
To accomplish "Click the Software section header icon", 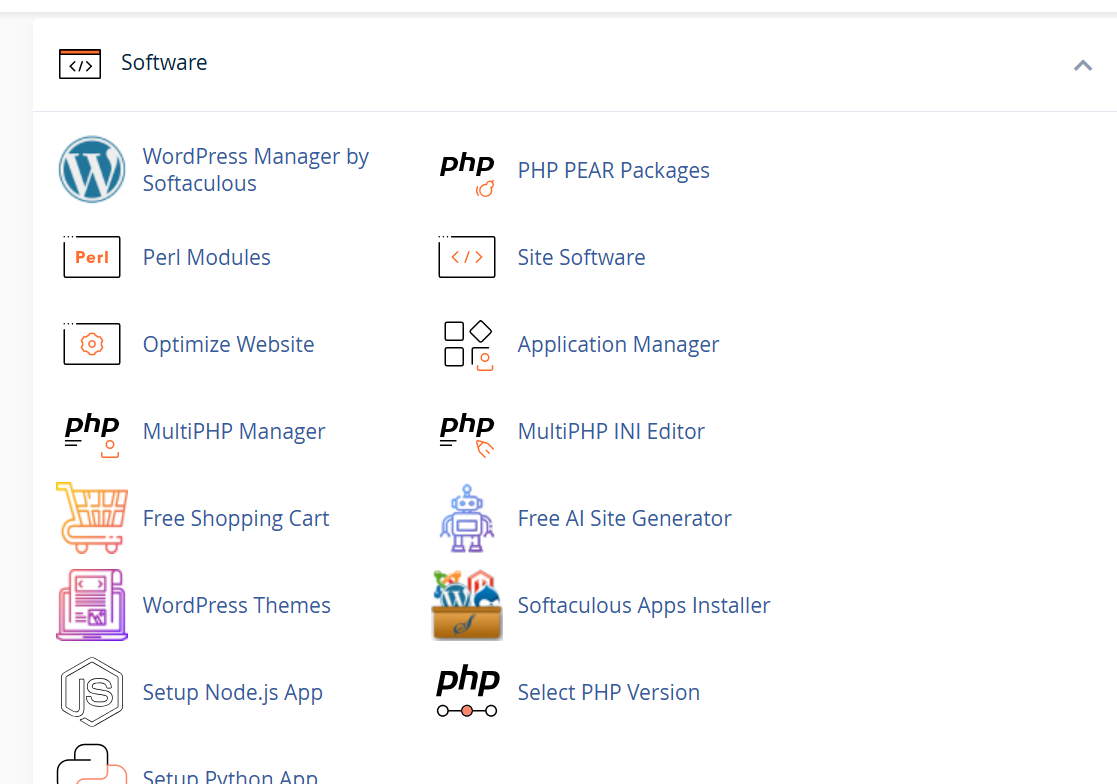I will tap(80, 63).
